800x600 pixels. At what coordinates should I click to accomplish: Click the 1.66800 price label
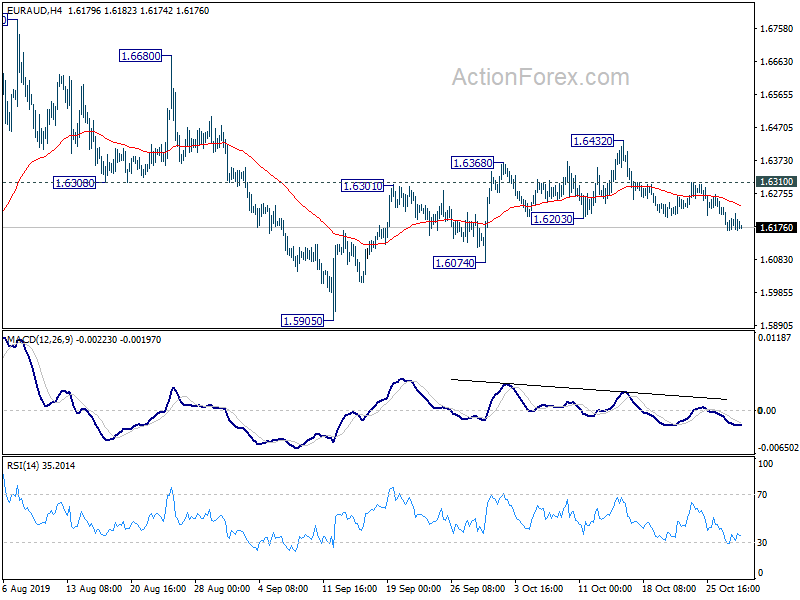tap(140, 56)
